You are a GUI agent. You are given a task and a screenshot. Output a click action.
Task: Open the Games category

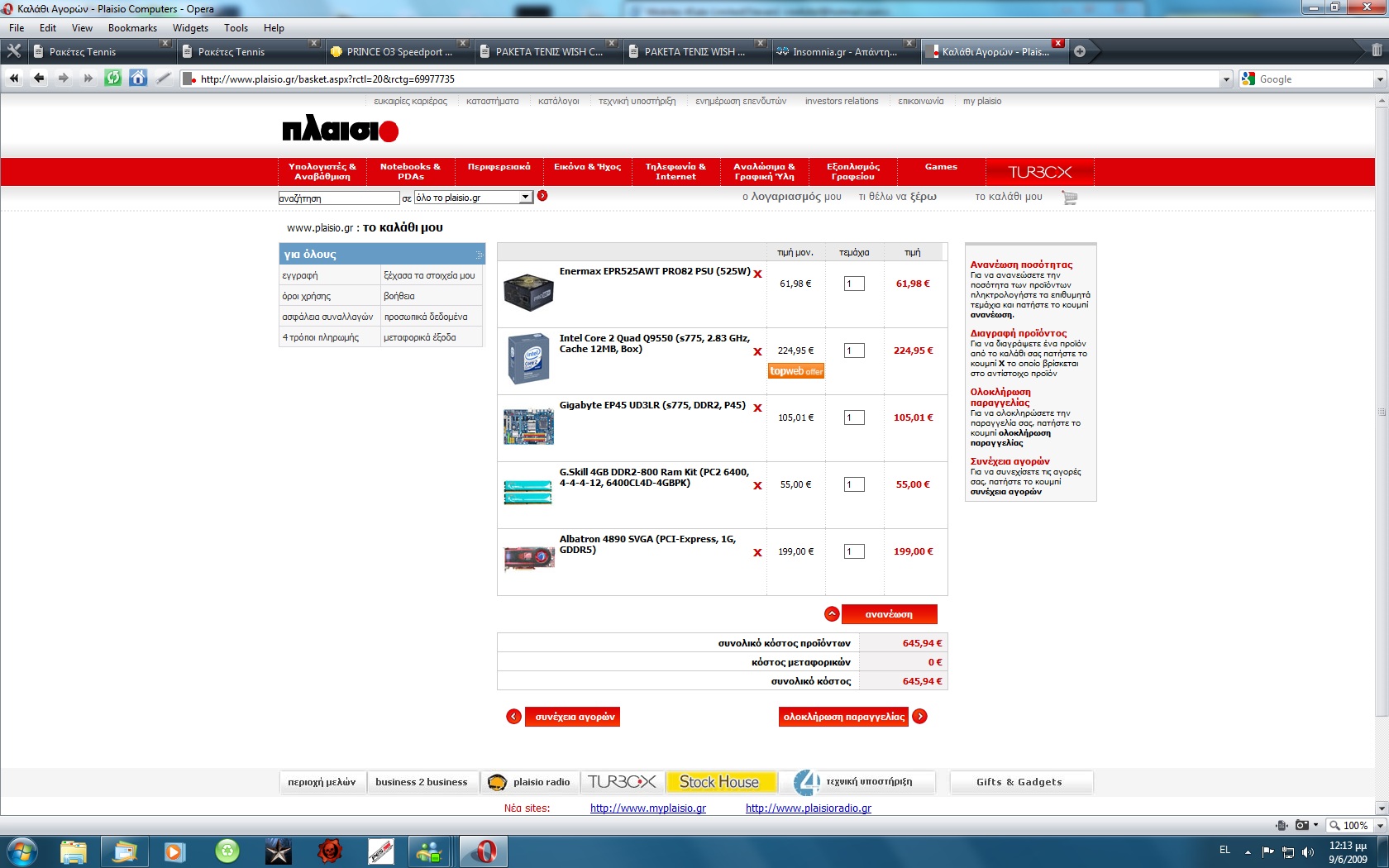tap(941, 167)
